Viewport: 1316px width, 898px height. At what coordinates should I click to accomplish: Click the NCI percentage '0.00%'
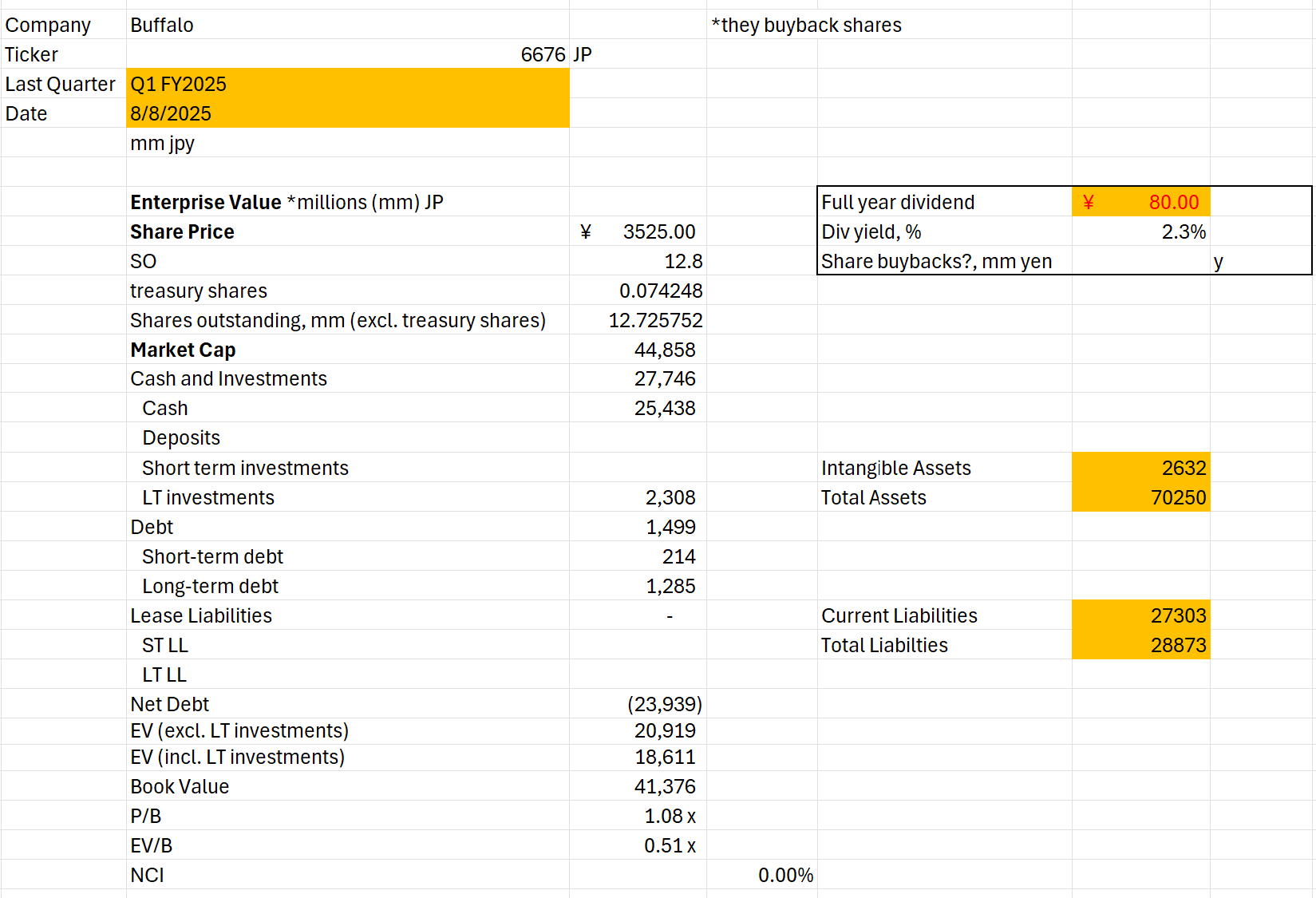coord(762,875)
